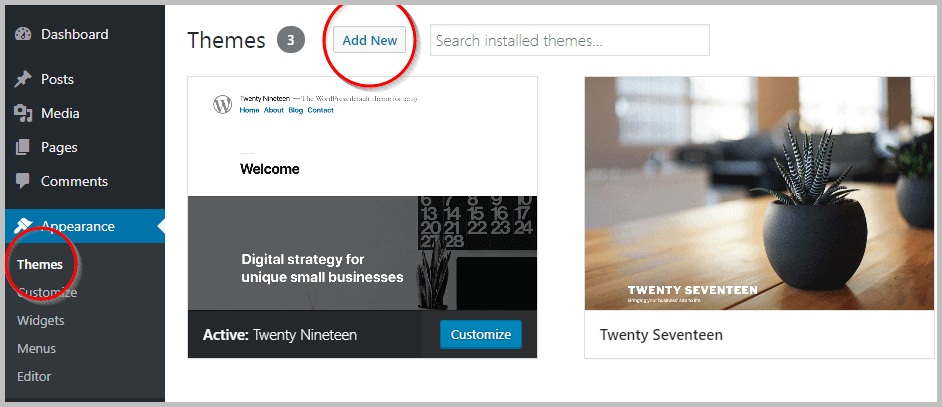Screen dimensions: 942x407
Task: Click the Twenty Seventeen theme name
Action: tap(661, 335)
